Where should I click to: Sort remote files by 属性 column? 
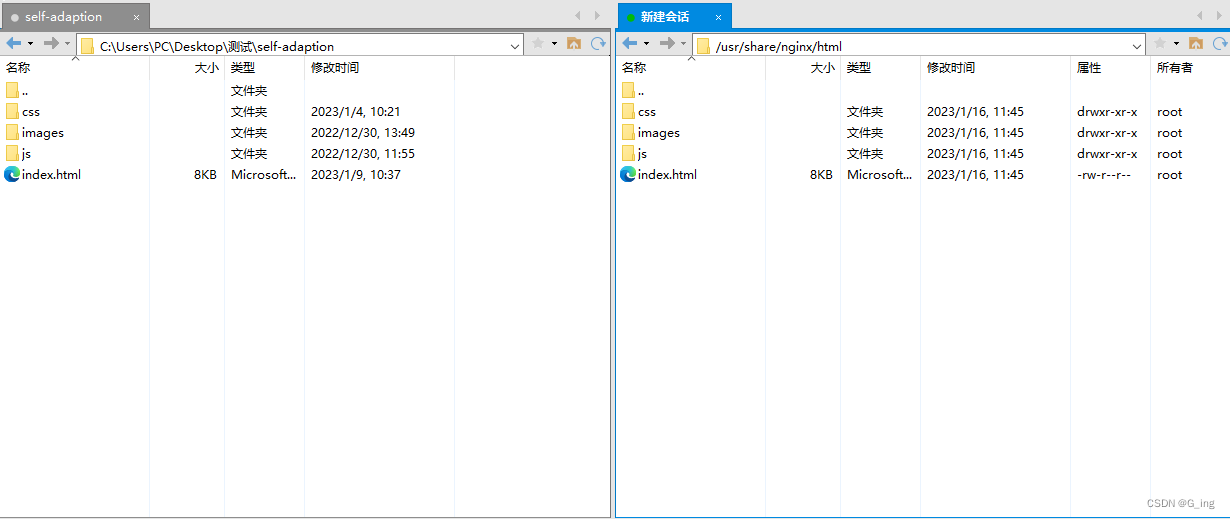pyautogui.click(x=1088, y=68)
